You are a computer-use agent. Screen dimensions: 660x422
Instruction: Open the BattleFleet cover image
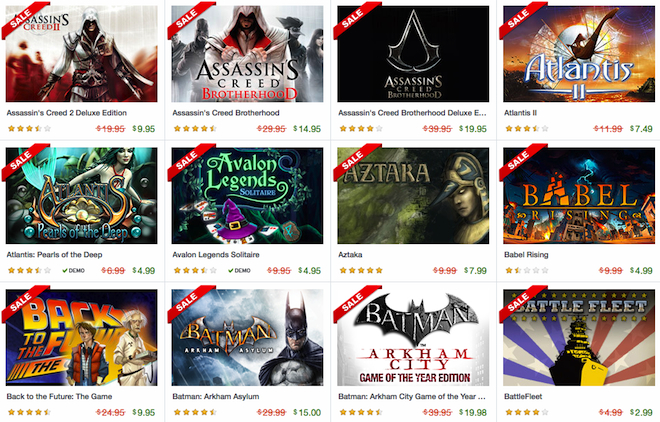pyautogui.click(x=579, y=337)
